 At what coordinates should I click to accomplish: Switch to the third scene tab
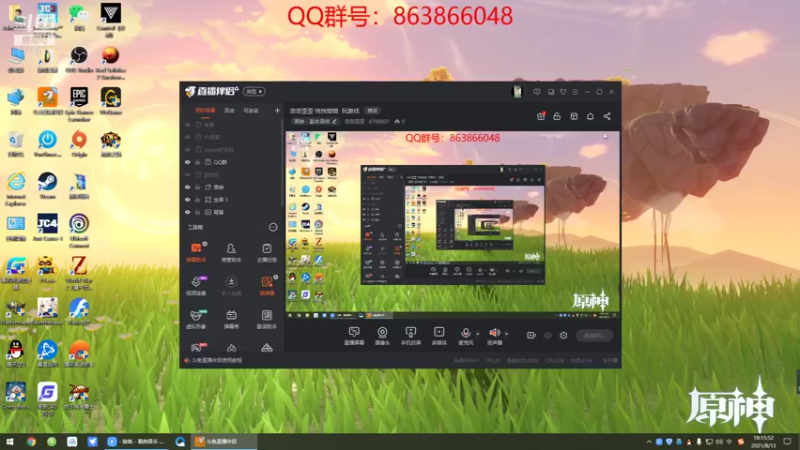coord(251,111)
